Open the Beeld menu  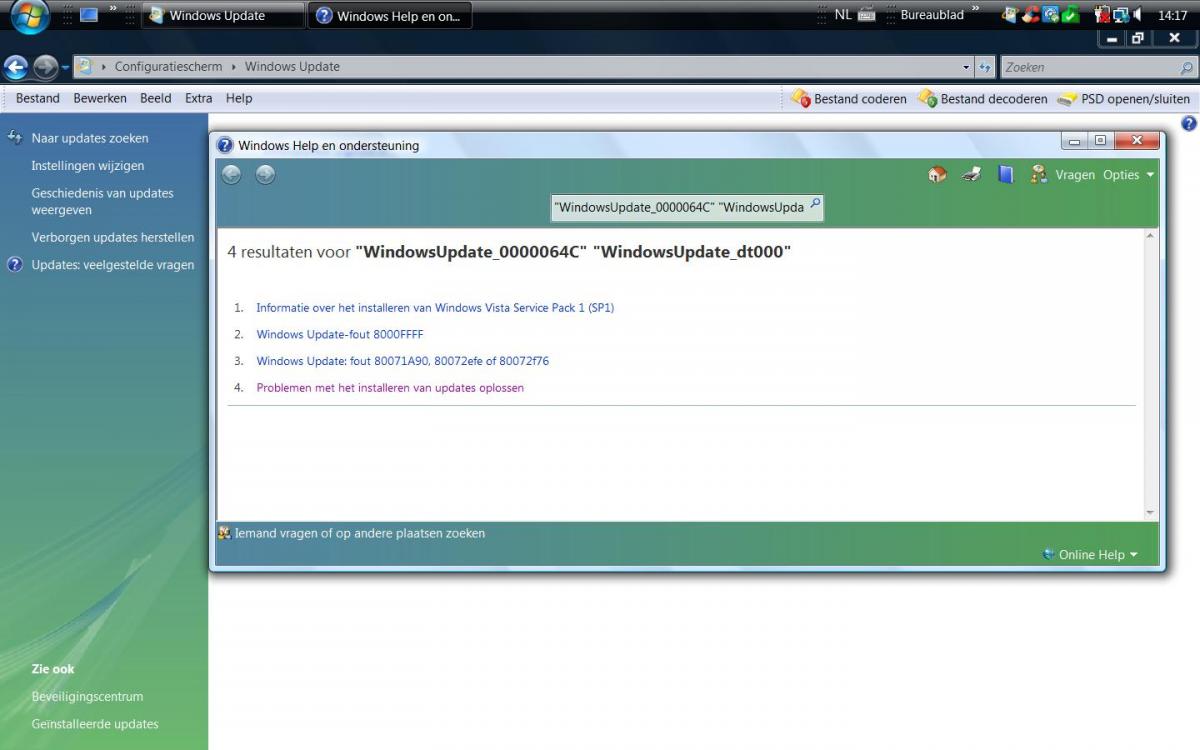pos(156,98)
